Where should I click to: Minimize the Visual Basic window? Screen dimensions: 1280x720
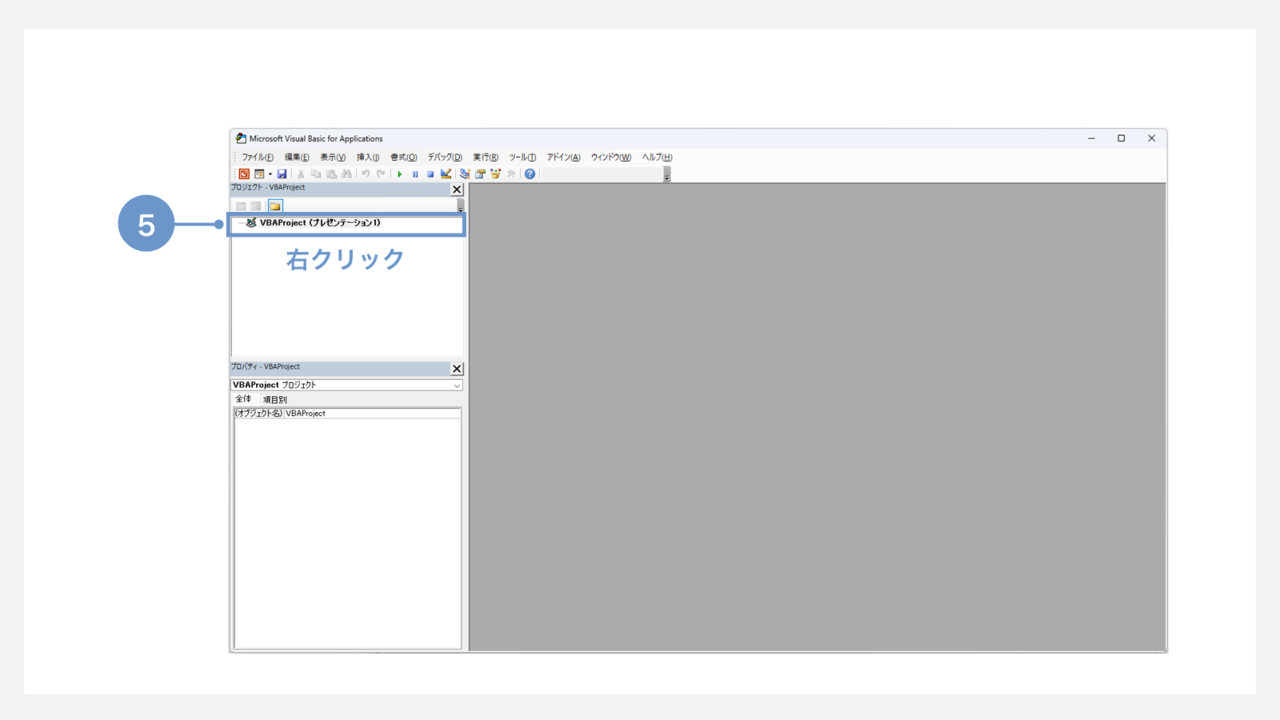(x=1091, y=139)
